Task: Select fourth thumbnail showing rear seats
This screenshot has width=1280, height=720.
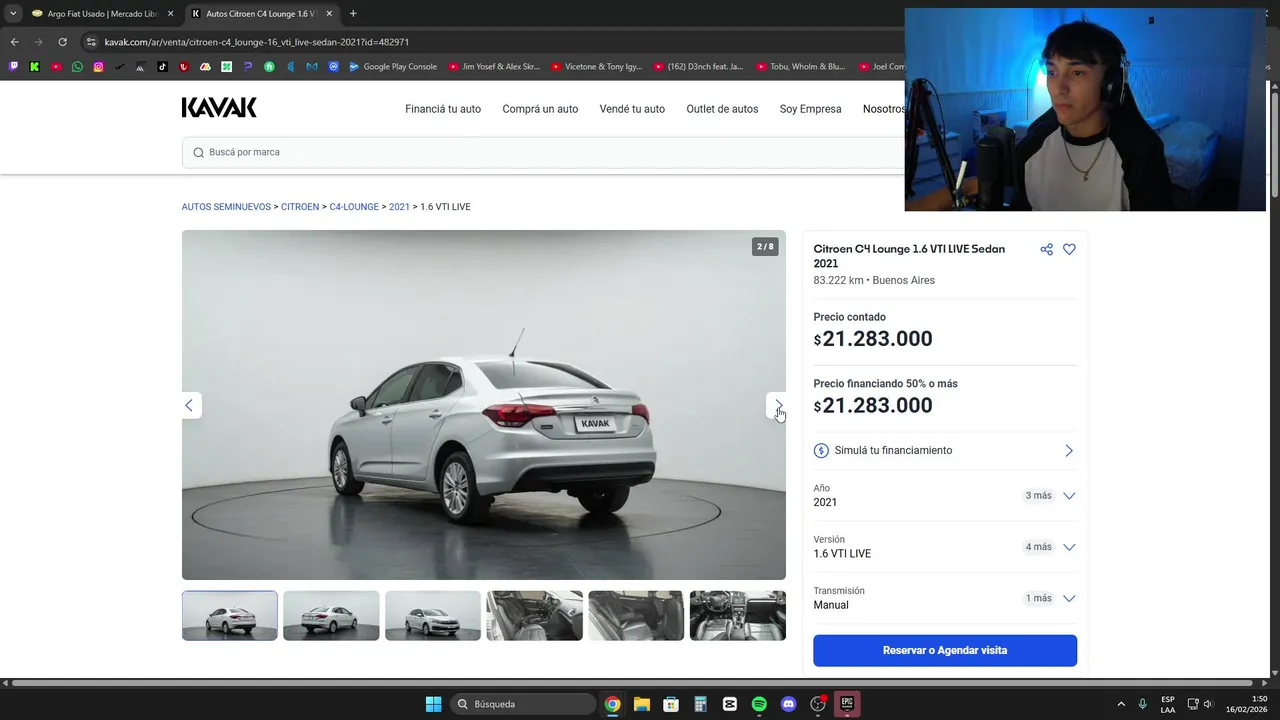Action: click(534, 616)
